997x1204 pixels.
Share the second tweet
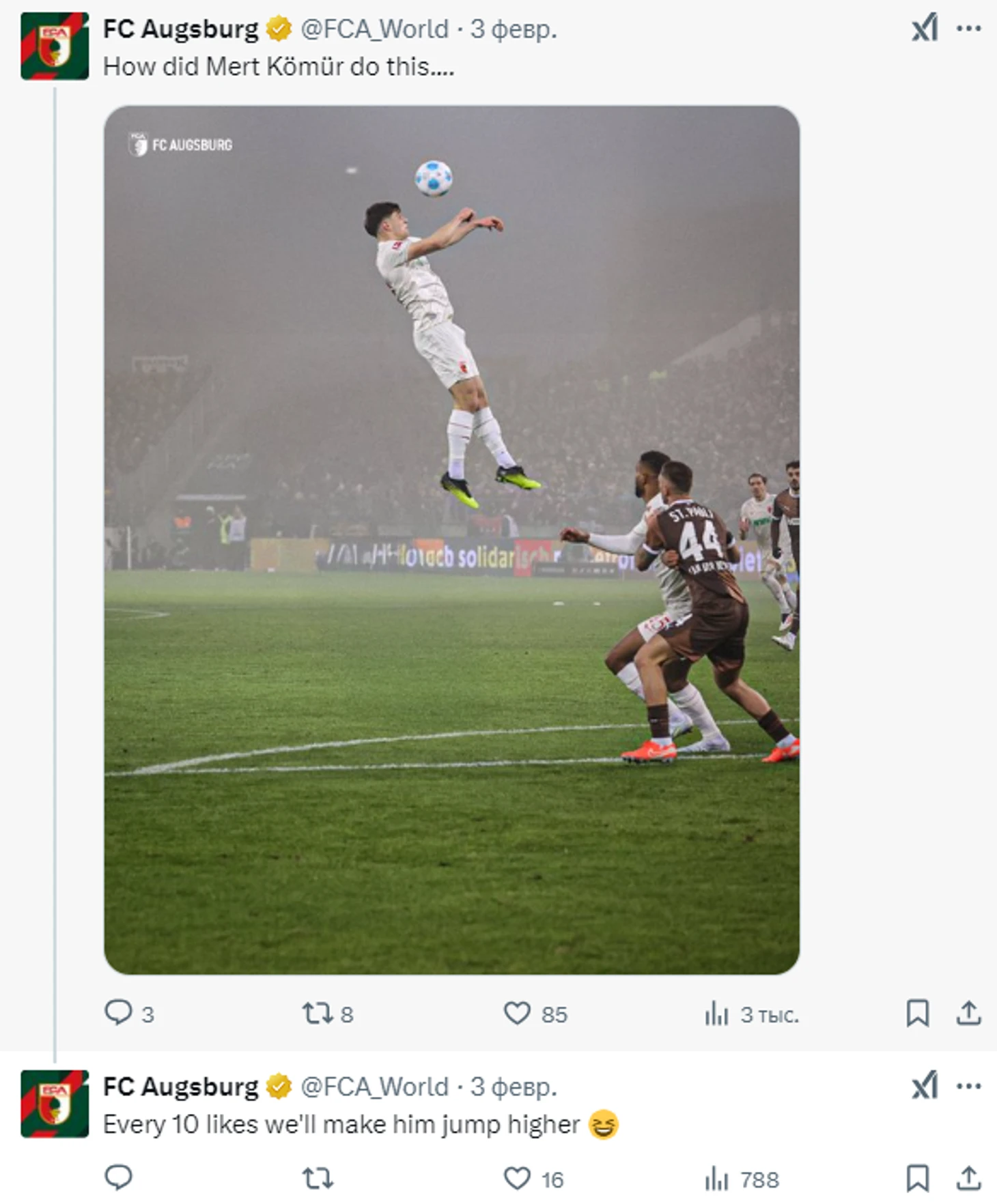(968, 1178)
